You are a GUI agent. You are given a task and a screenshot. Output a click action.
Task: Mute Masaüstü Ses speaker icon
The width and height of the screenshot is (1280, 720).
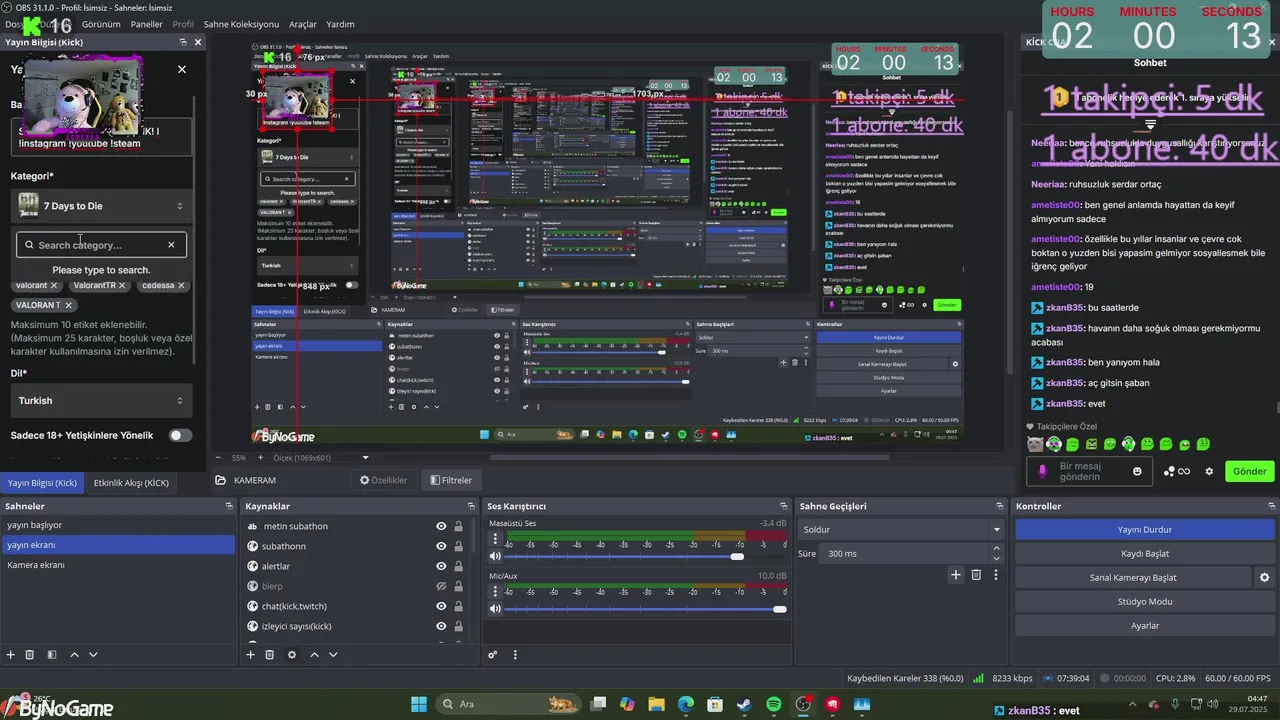pos(494,556)
